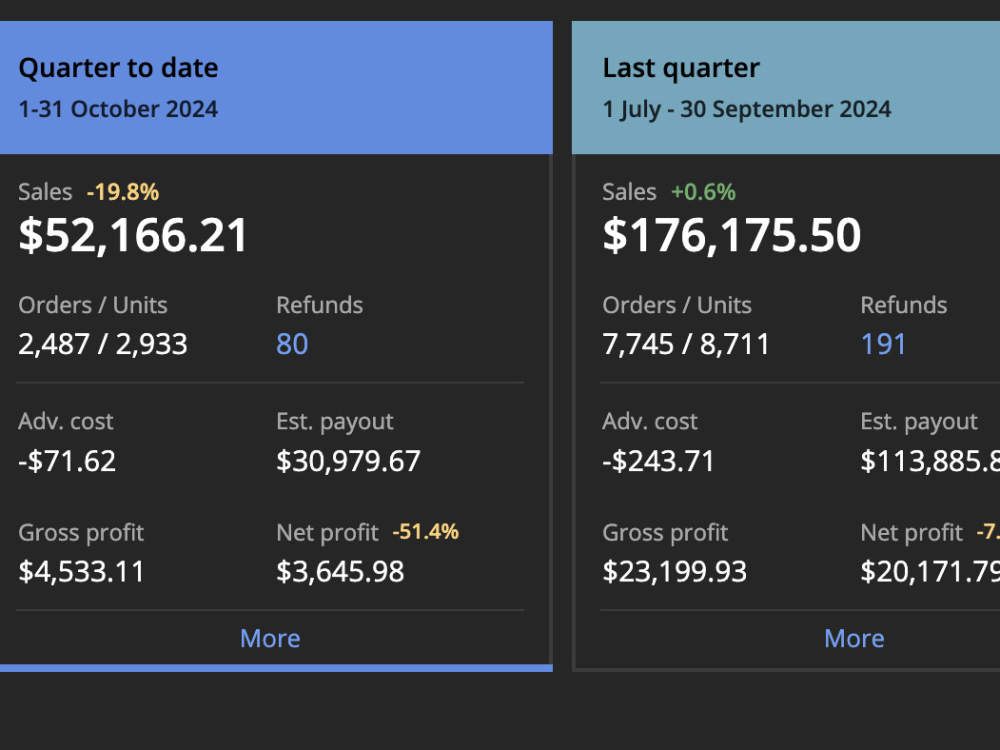
Task: Open More in Last quarter card
Action: click(854, 638)
